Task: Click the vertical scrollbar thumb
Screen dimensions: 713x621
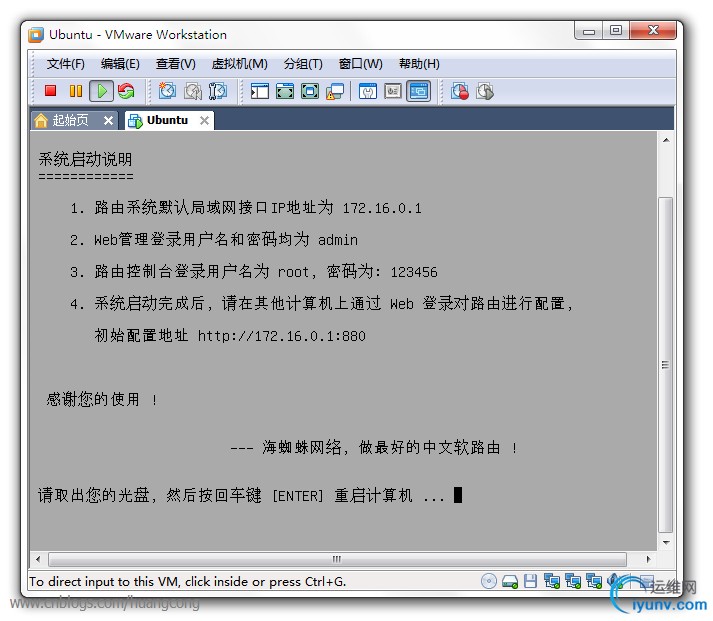Action: coord(666,365)
